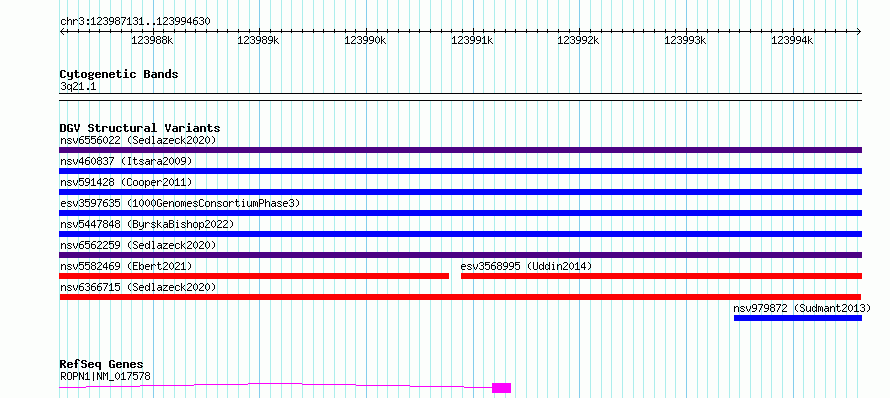Click the nsv6556022 (Sedlazeck2020) label
890x398 pixels.
pos(138,140)
